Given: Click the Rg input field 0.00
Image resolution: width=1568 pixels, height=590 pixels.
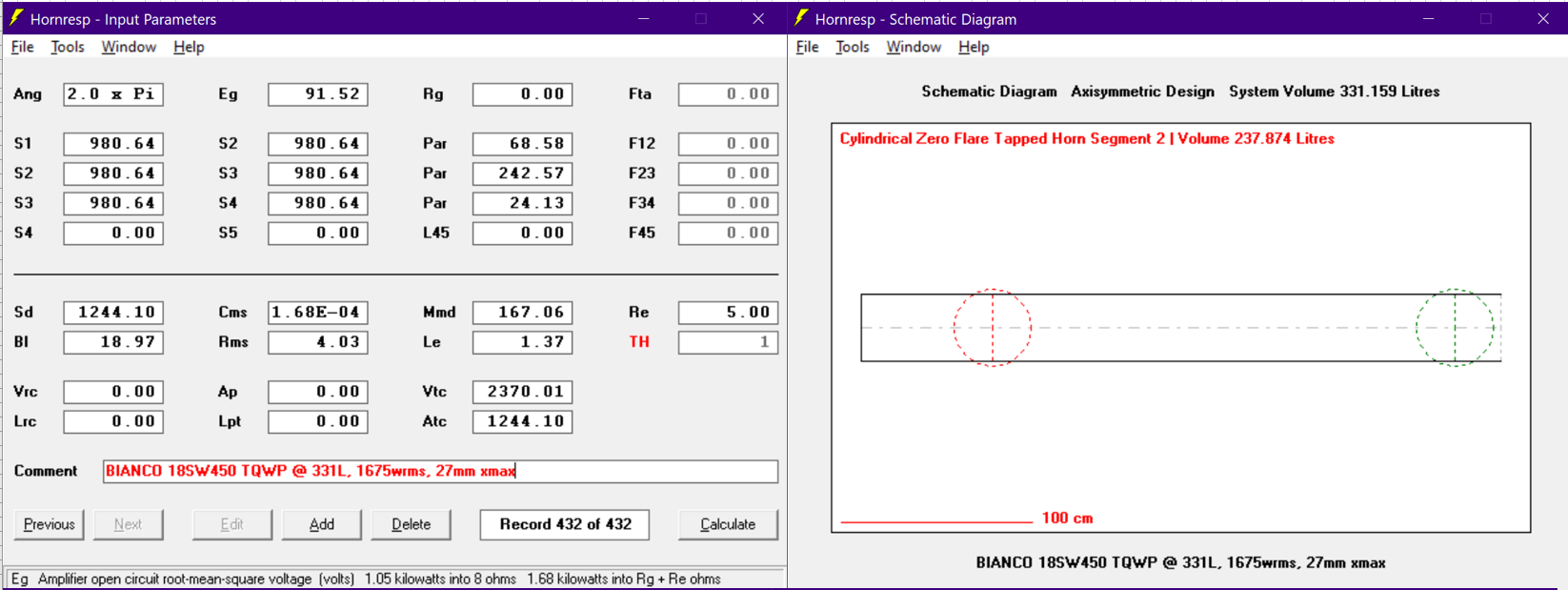Looking at the screenshot, I should pyautogui.click(x=523, y=94).
